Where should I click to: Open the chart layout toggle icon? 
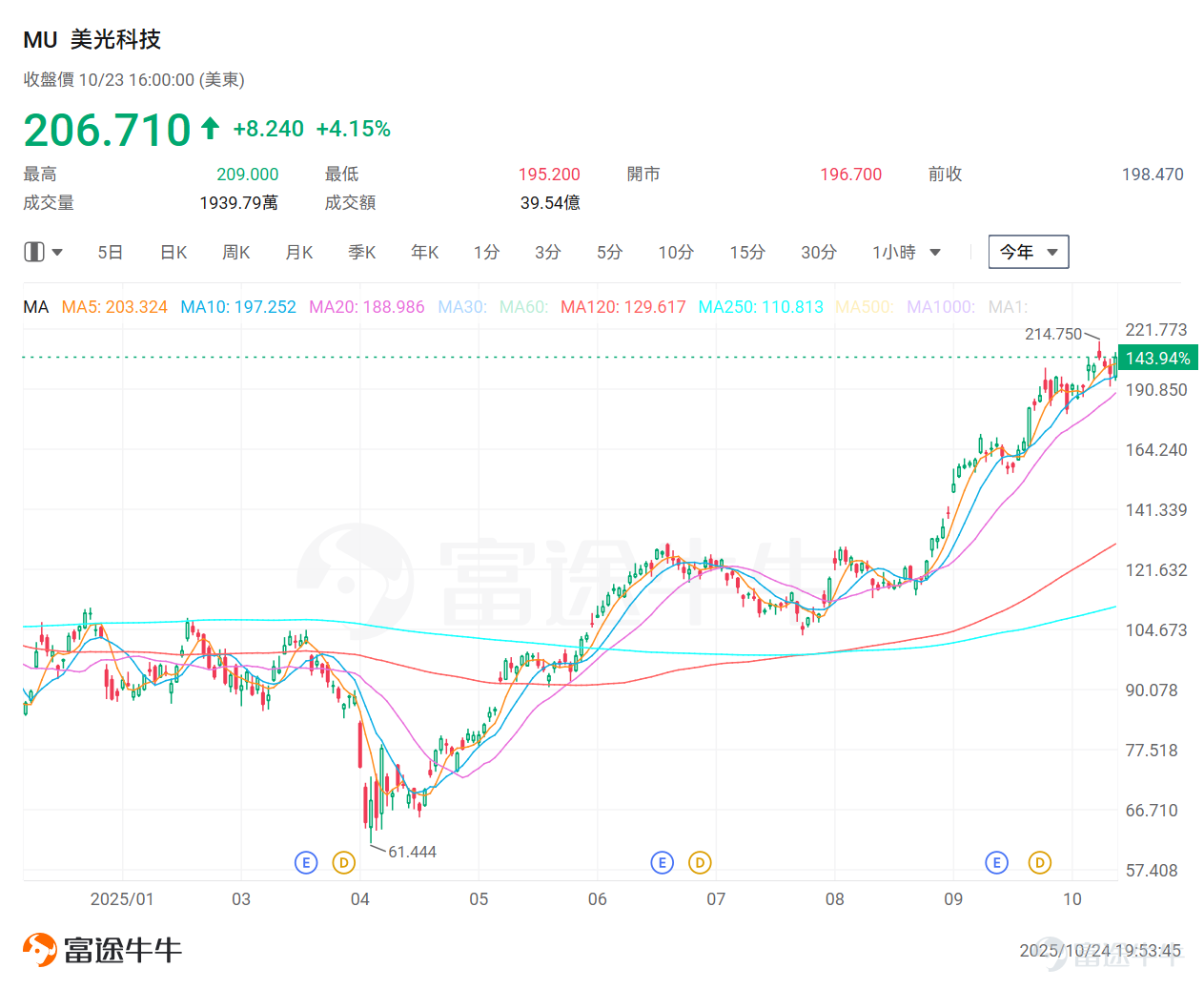(x=33, y=252)
